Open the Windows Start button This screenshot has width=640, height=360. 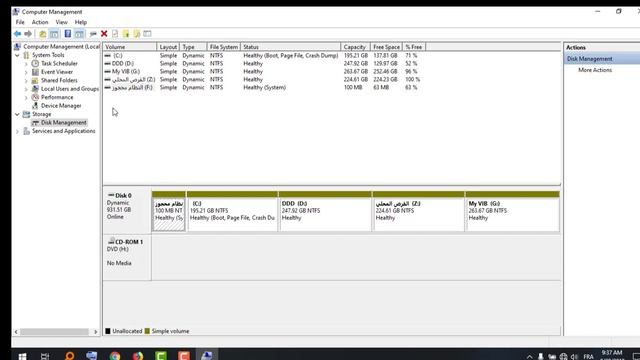(x=22, y=356)
